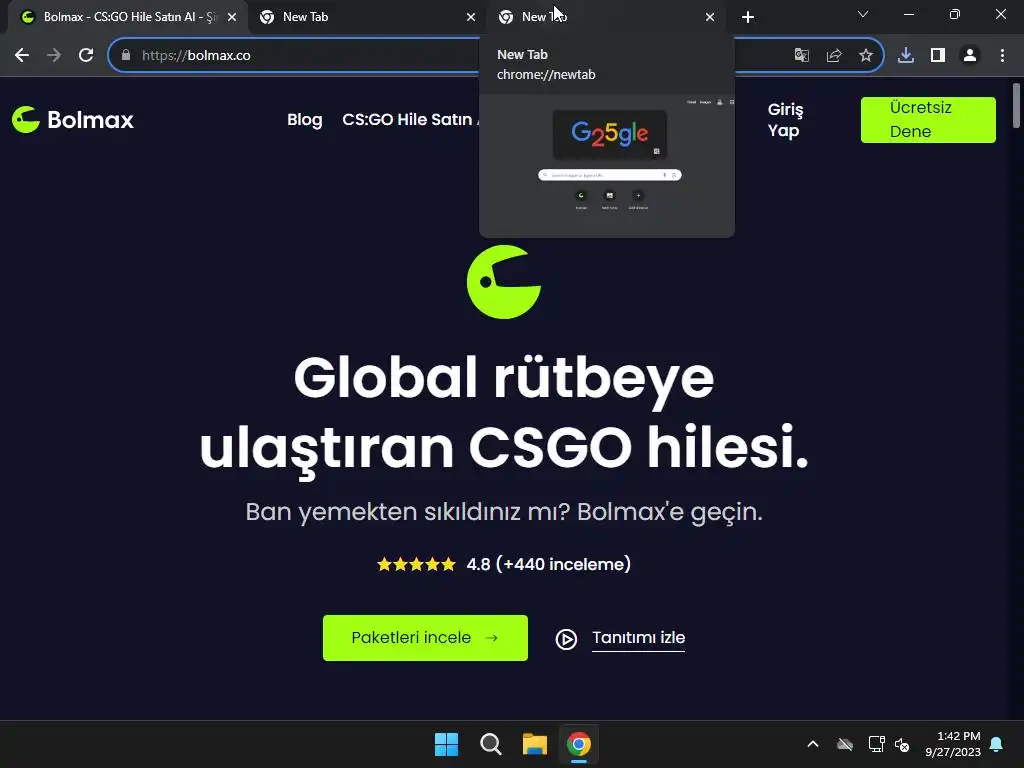Image resolution: width=1024 pixels, height=768 pixels.
Task: Reload the bolmax.co page
Action: click(x=86, y=56)
